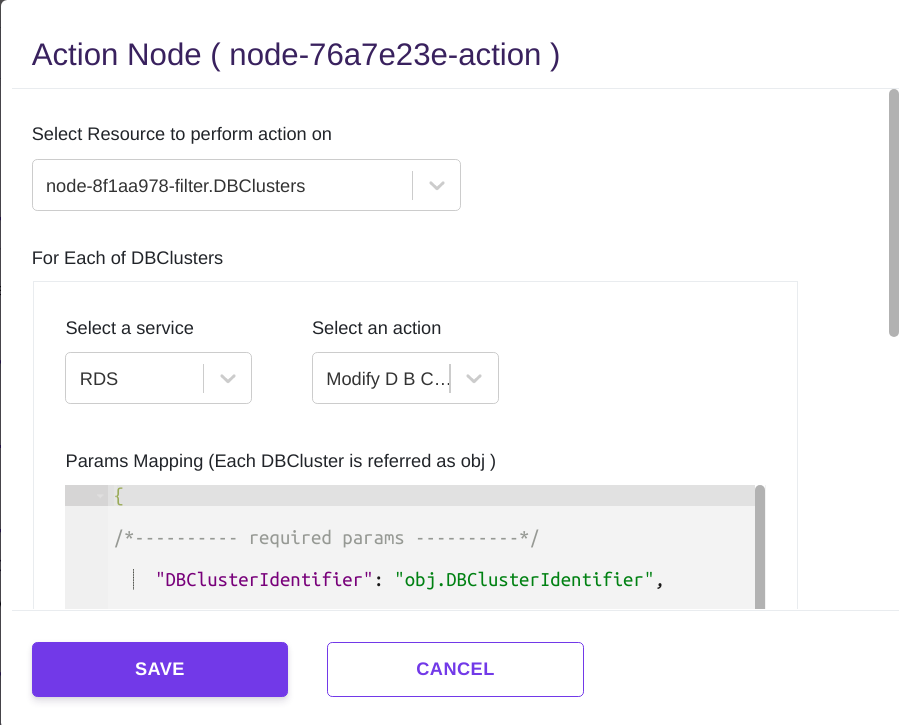Cancel the action node dialog

(x=455, y=669)
